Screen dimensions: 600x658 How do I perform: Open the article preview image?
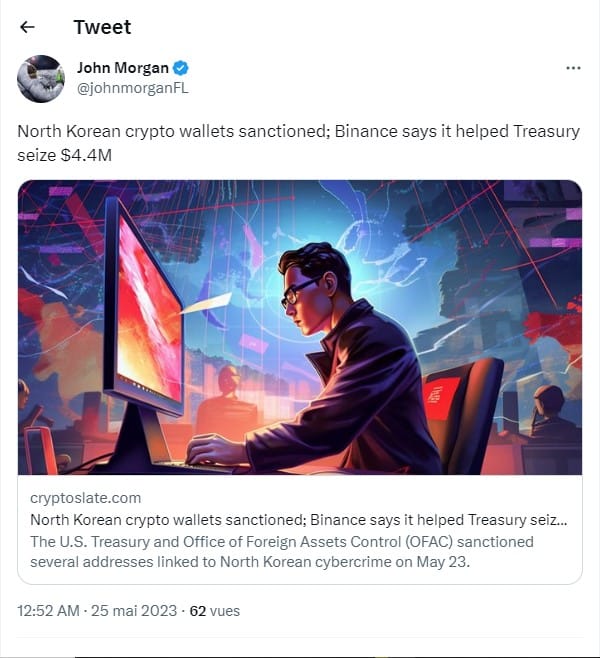[x=300, y=327]
